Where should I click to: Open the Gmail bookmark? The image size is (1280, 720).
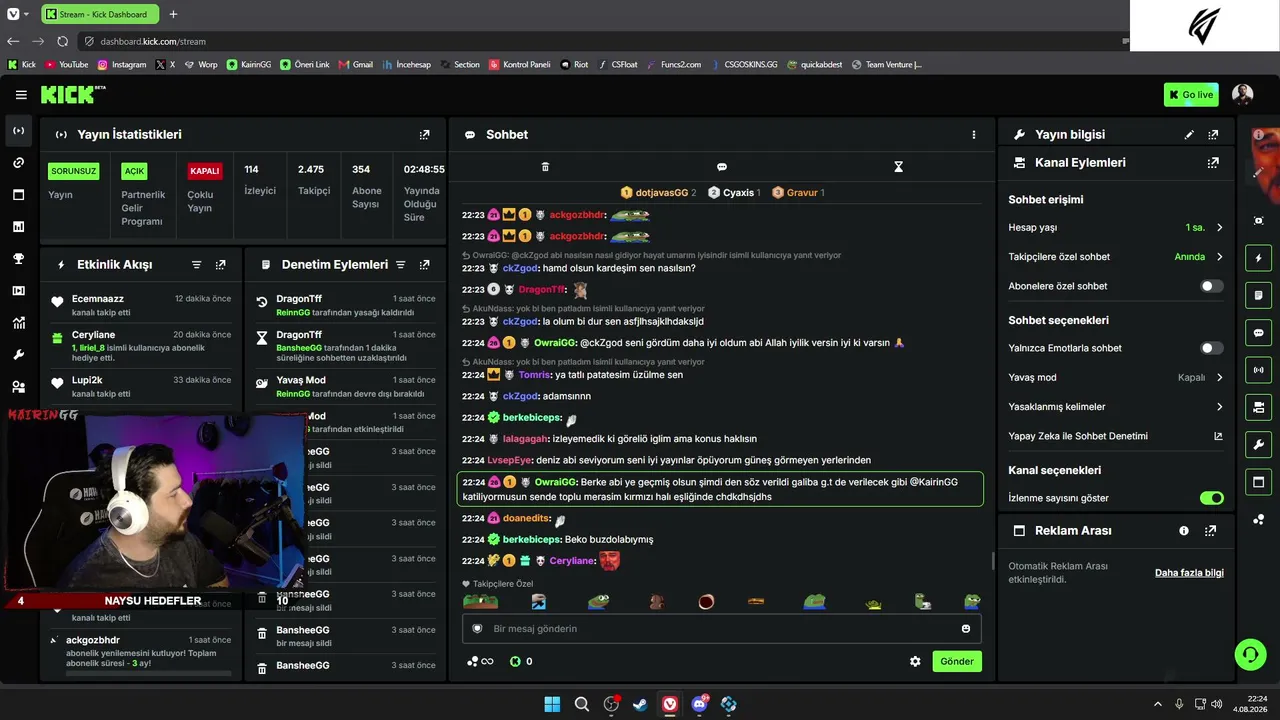click(356, 65)
